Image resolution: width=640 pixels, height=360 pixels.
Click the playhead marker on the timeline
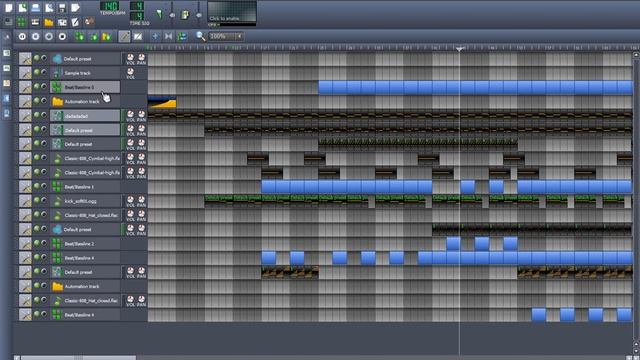(460, 49)
